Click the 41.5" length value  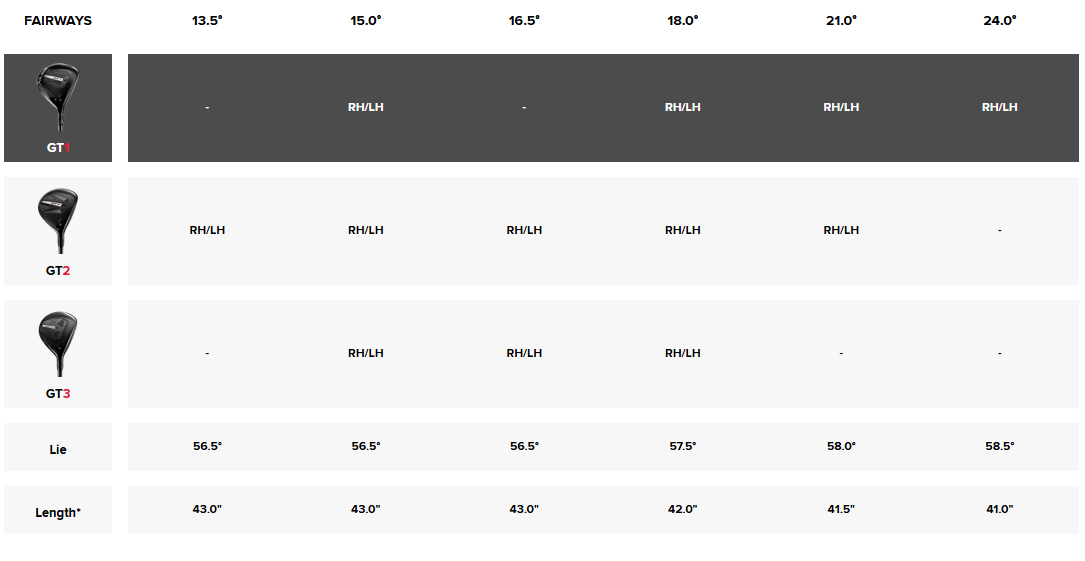[x=841, y=509]
